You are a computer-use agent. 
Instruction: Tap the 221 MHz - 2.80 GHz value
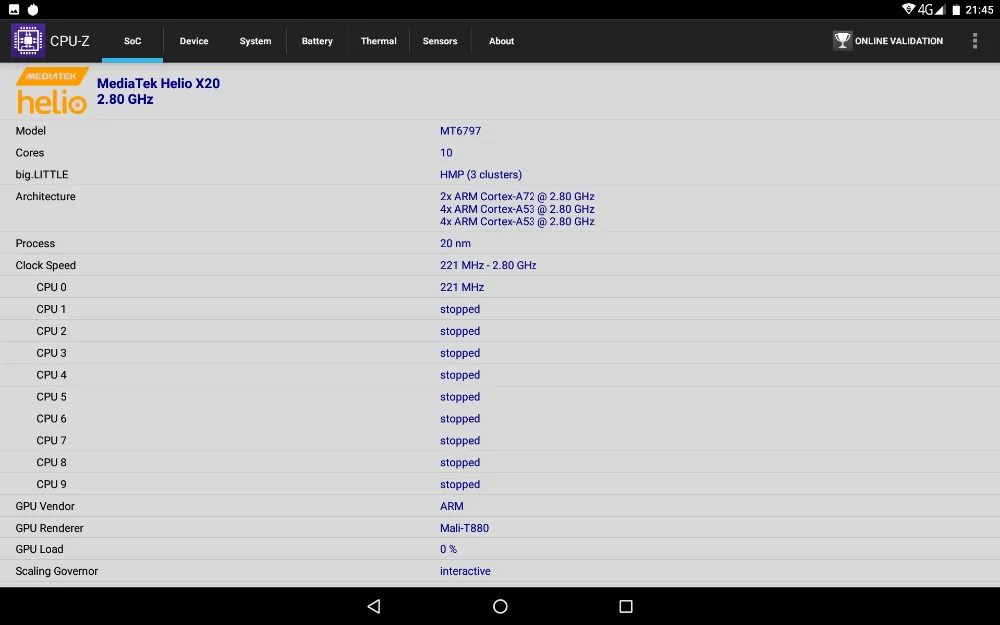tap(488, 265)
